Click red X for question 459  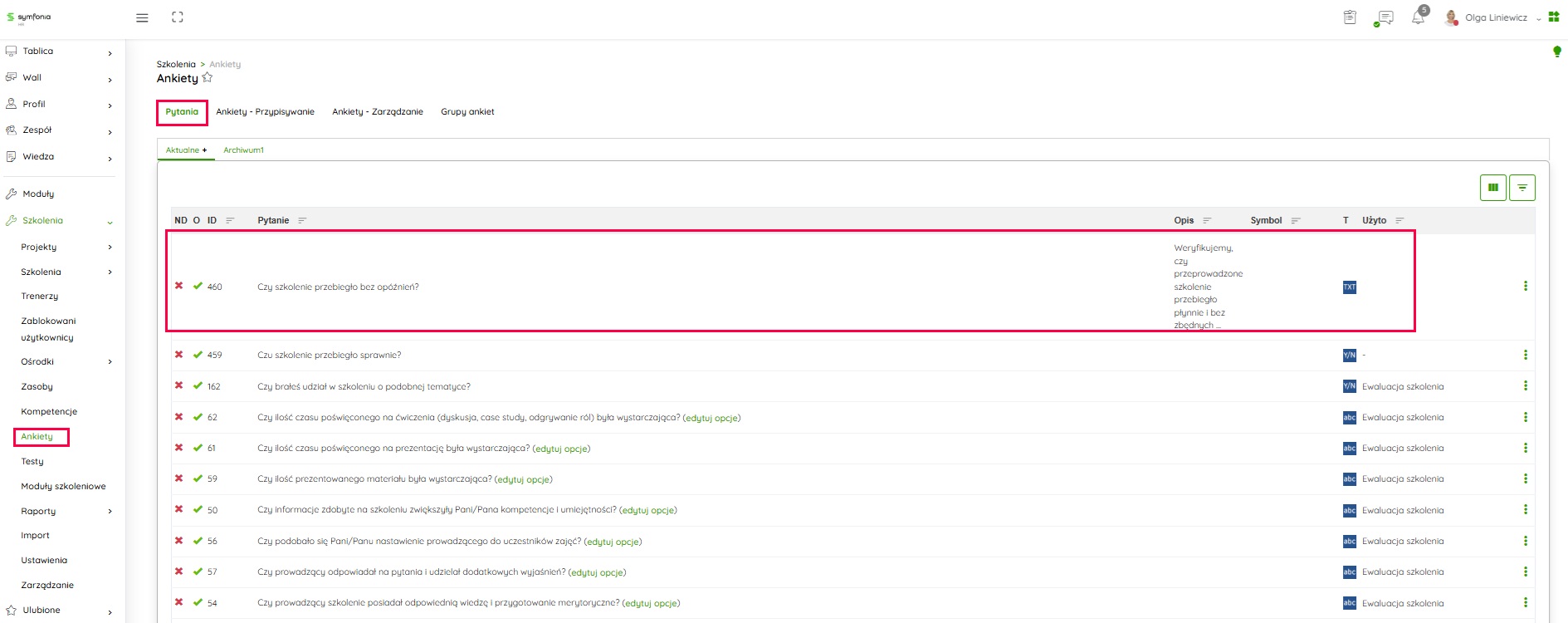click(178, 355)
